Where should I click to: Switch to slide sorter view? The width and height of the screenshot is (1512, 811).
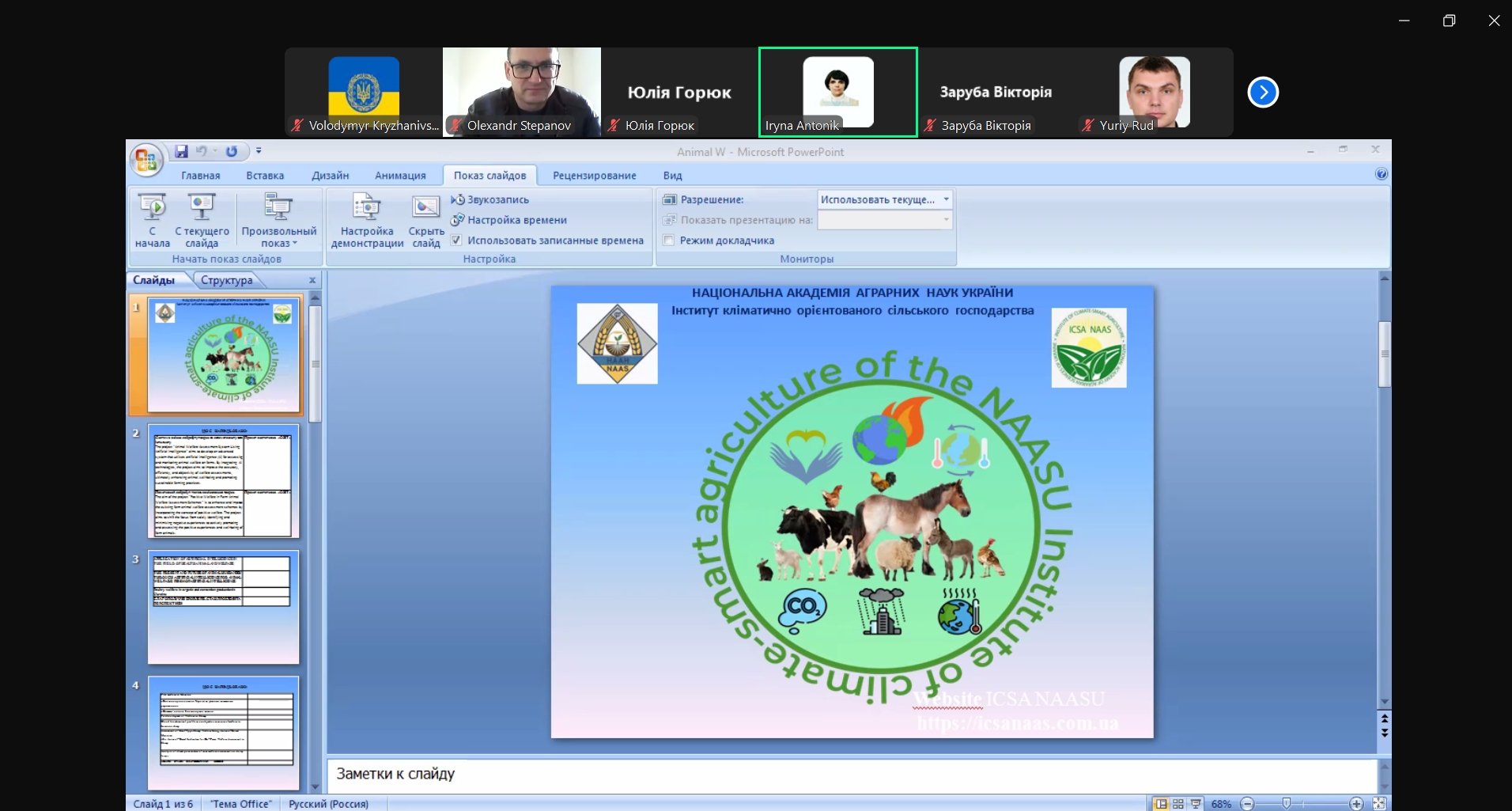coord(1178,804)
